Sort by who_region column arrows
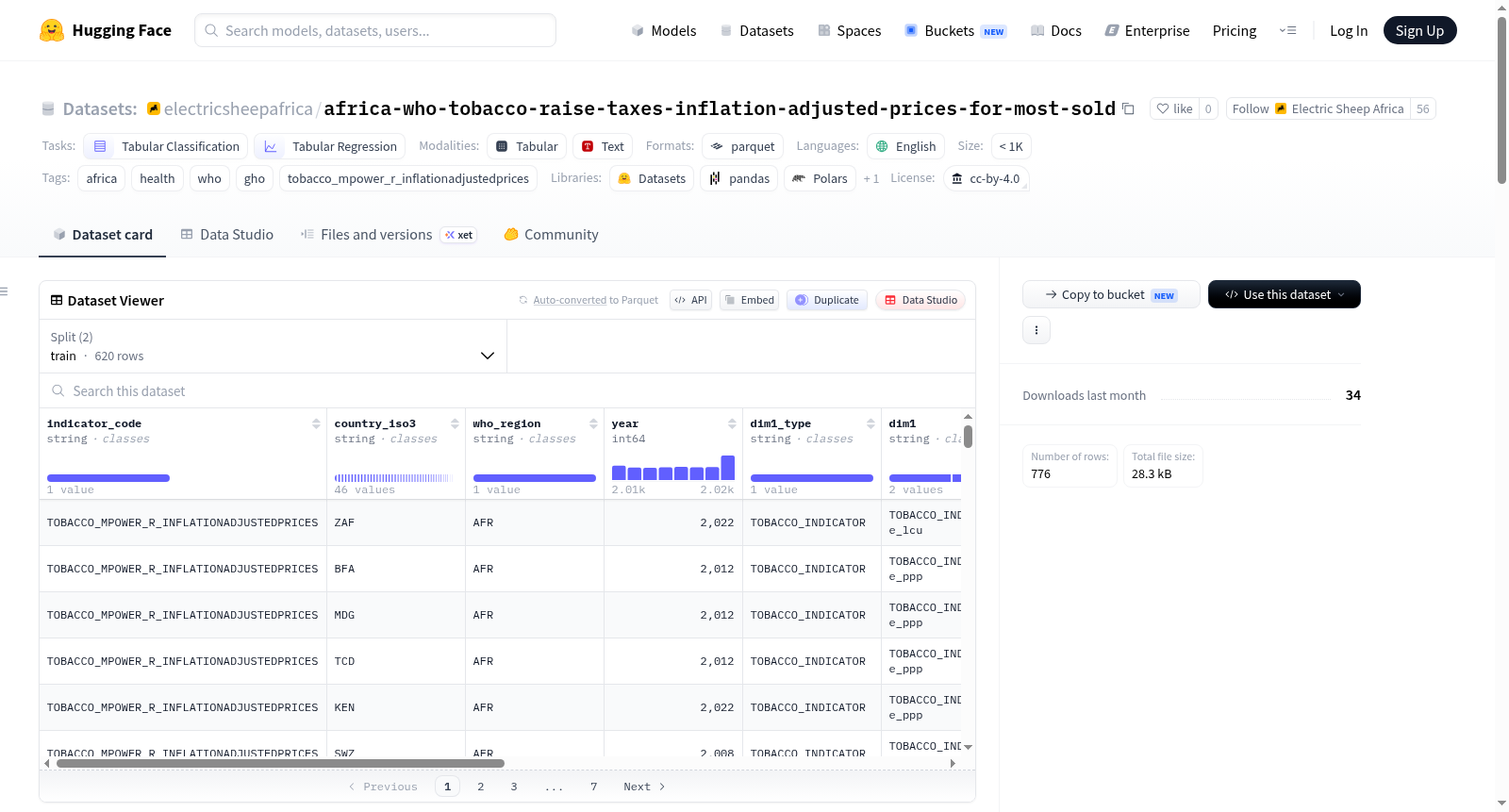 point(593,423)
